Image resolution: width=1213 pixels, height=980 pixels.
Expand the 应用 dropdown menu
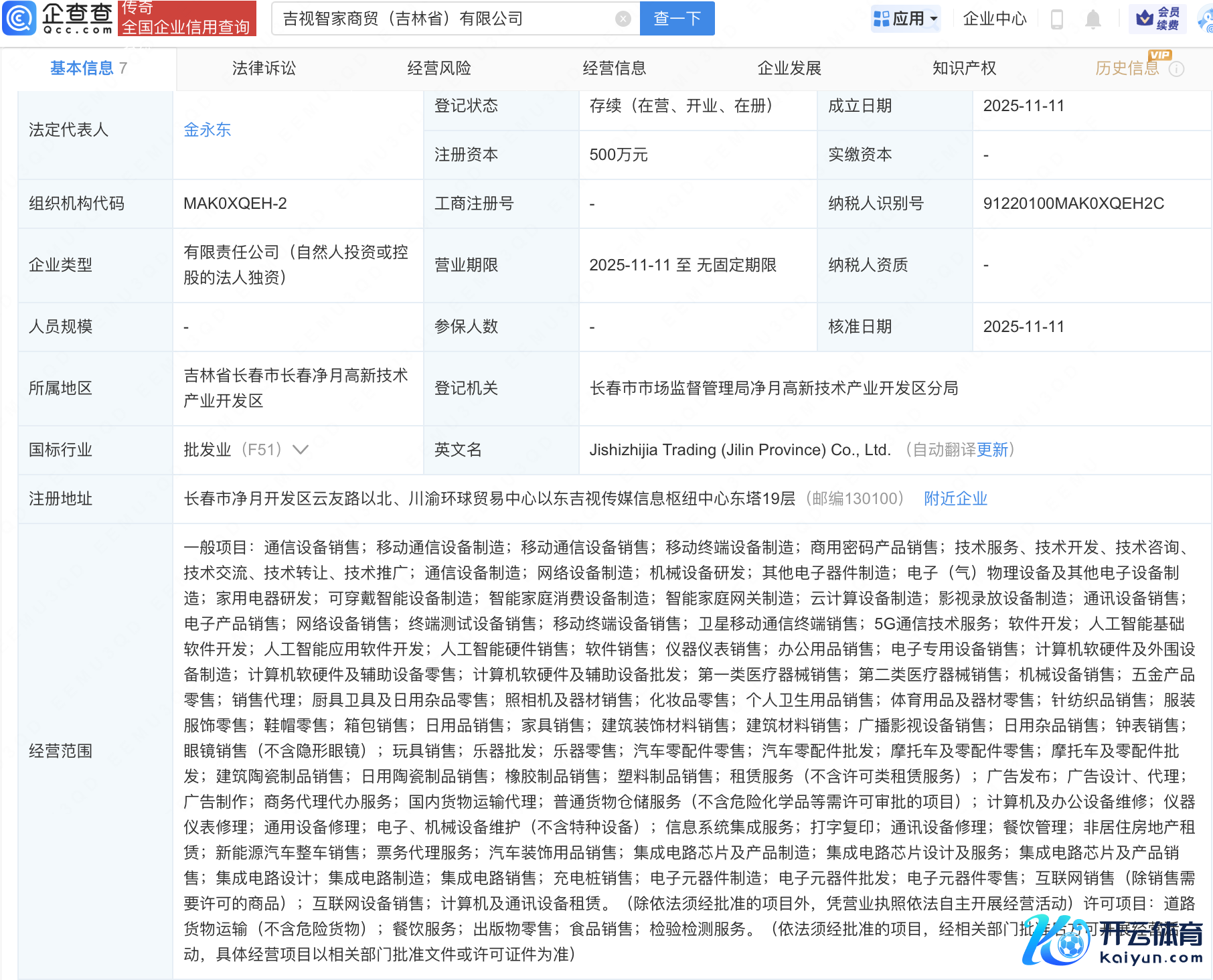click(906, 19)
